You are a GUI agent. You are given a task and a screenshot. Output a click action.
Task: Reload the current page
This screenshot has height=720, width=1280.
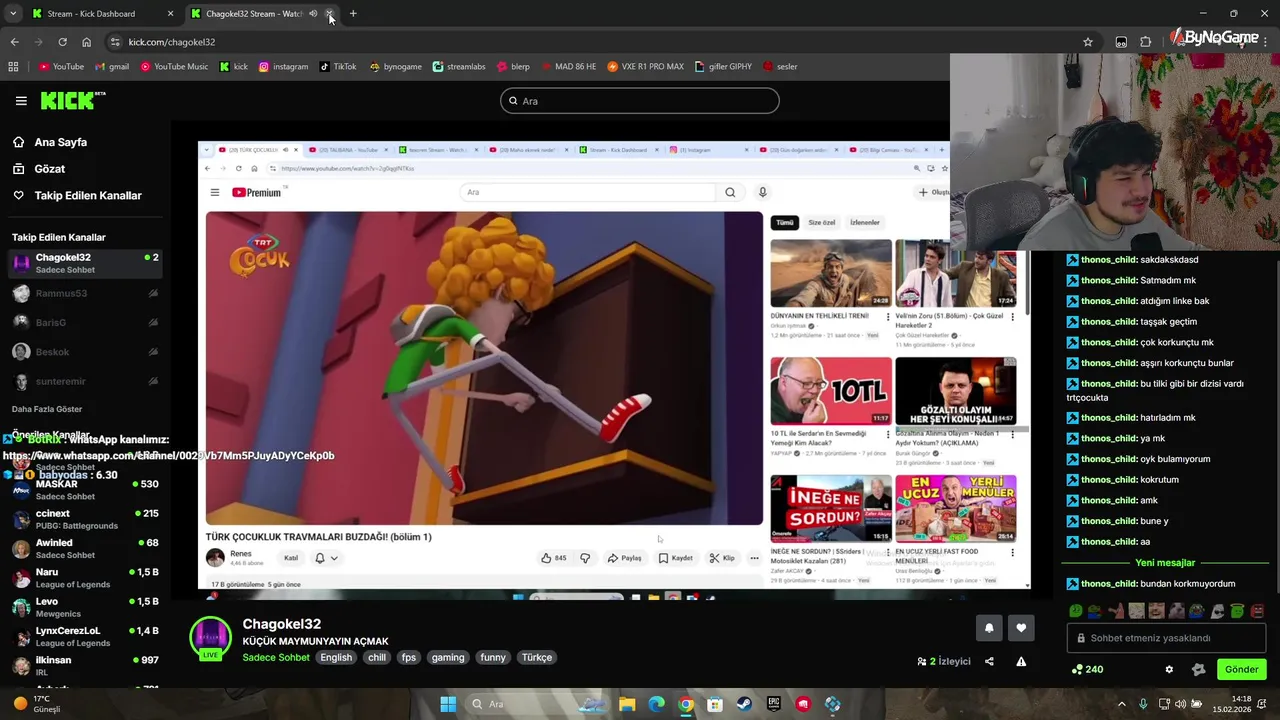pyautogui.click(x=62, y=42)
